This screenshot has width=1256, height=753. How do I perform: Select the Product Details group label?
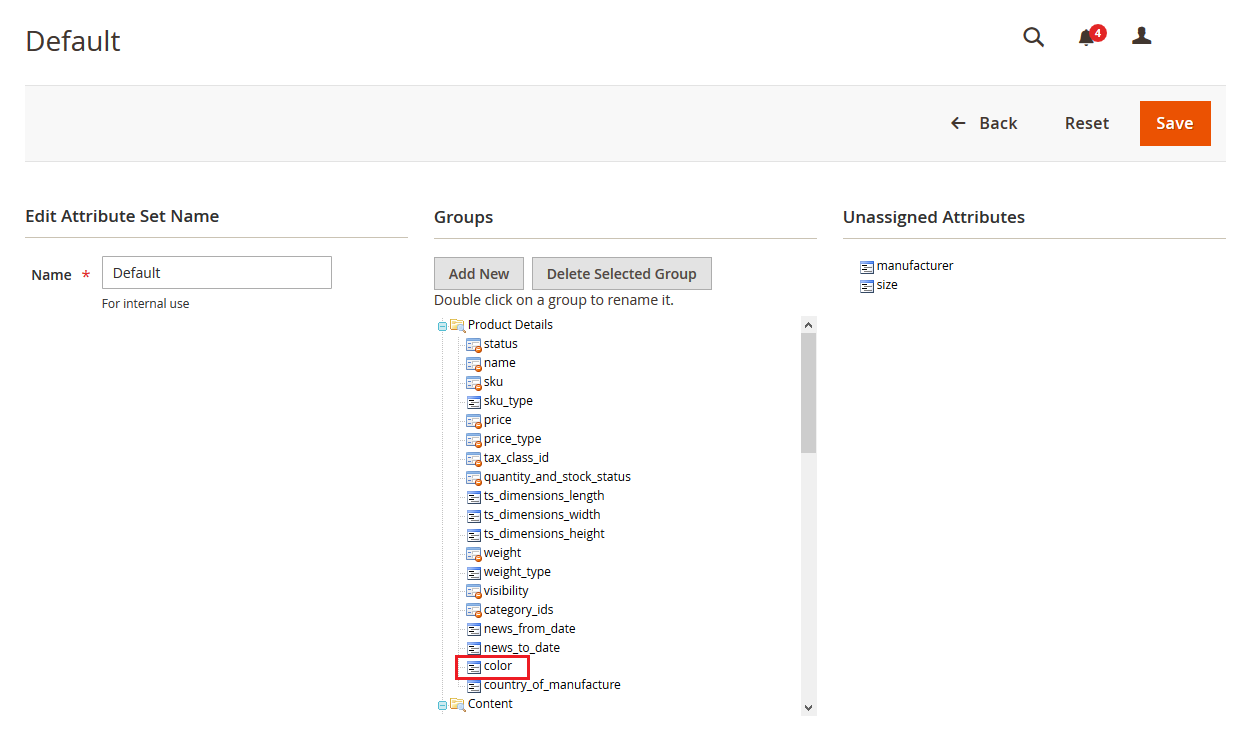tap(510, 325)
